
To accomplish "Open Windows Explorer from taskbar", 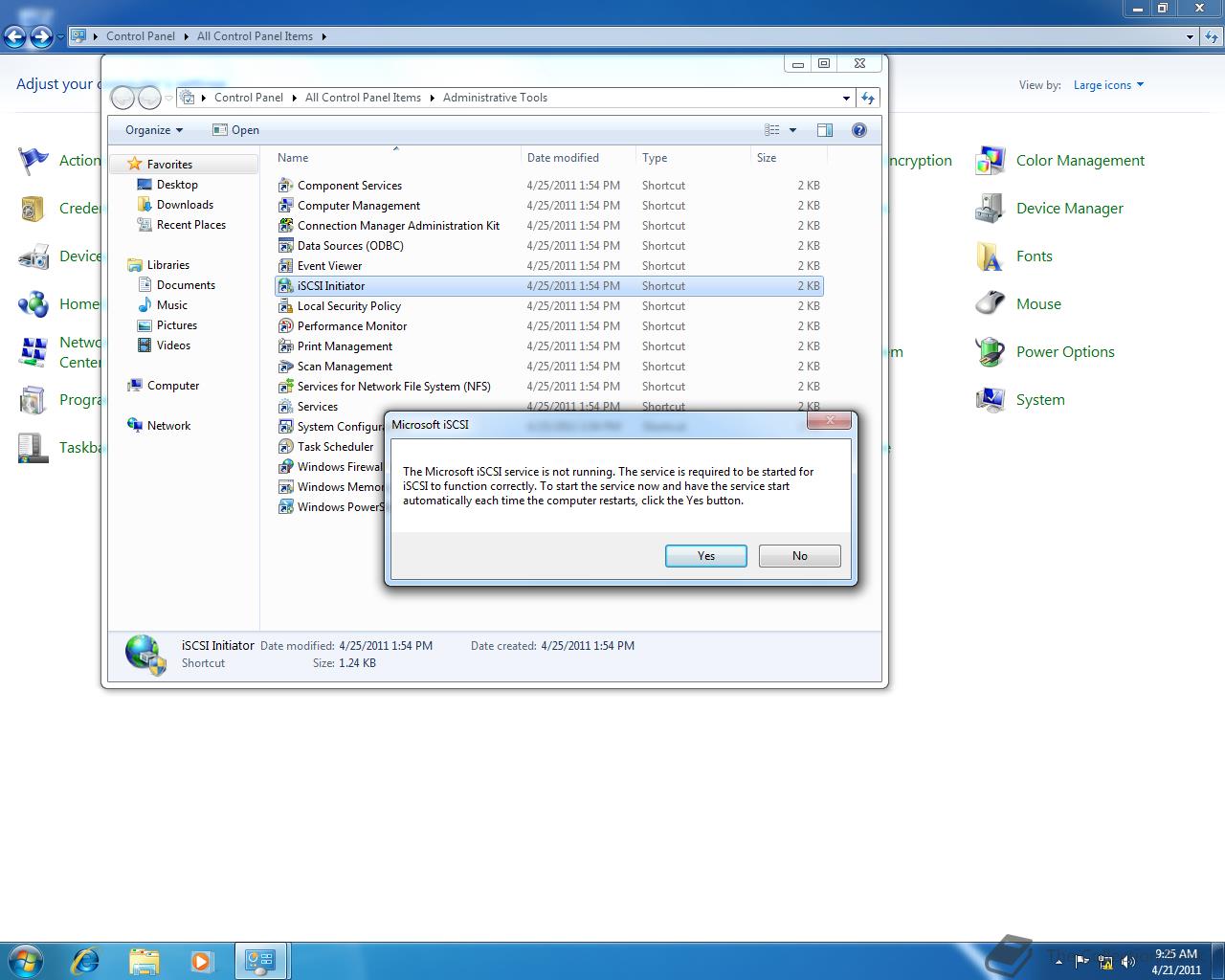I will click(x=144, y=961).
